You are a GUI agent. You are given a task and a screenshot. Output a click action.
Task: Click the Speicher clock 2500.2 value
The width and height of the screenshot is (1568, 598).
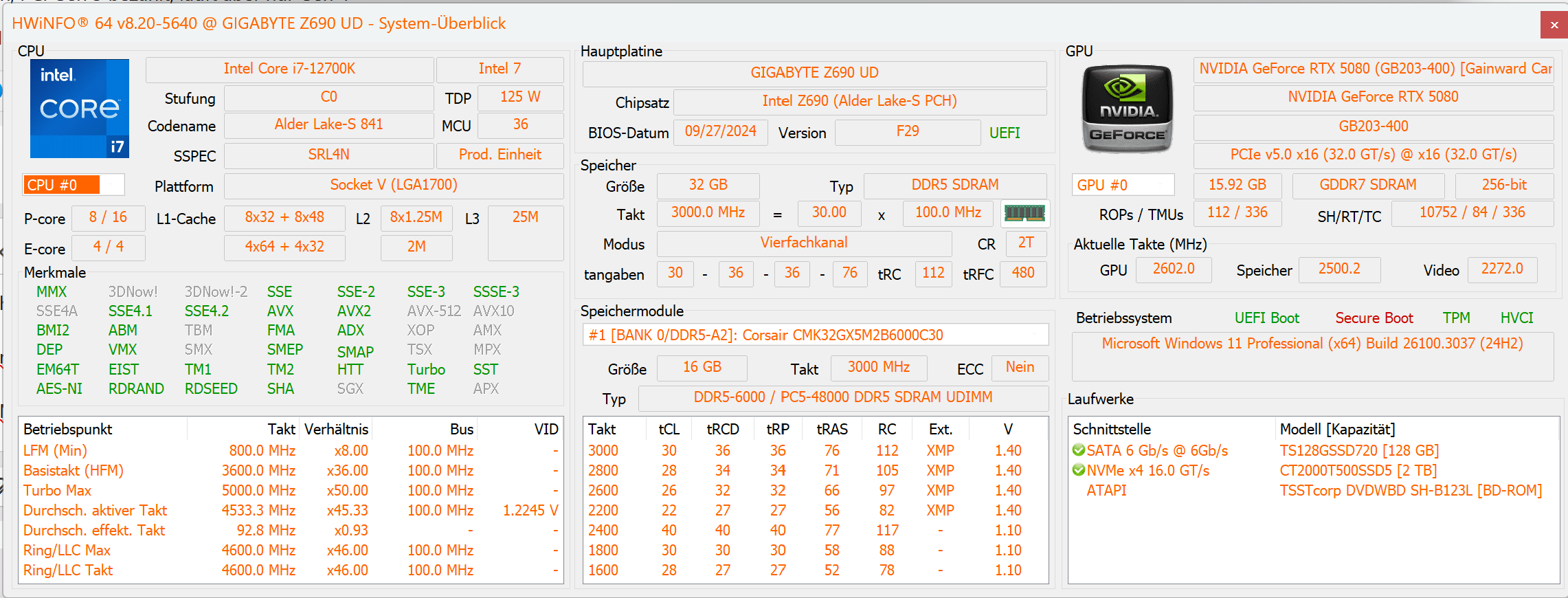pos(1339,269)
